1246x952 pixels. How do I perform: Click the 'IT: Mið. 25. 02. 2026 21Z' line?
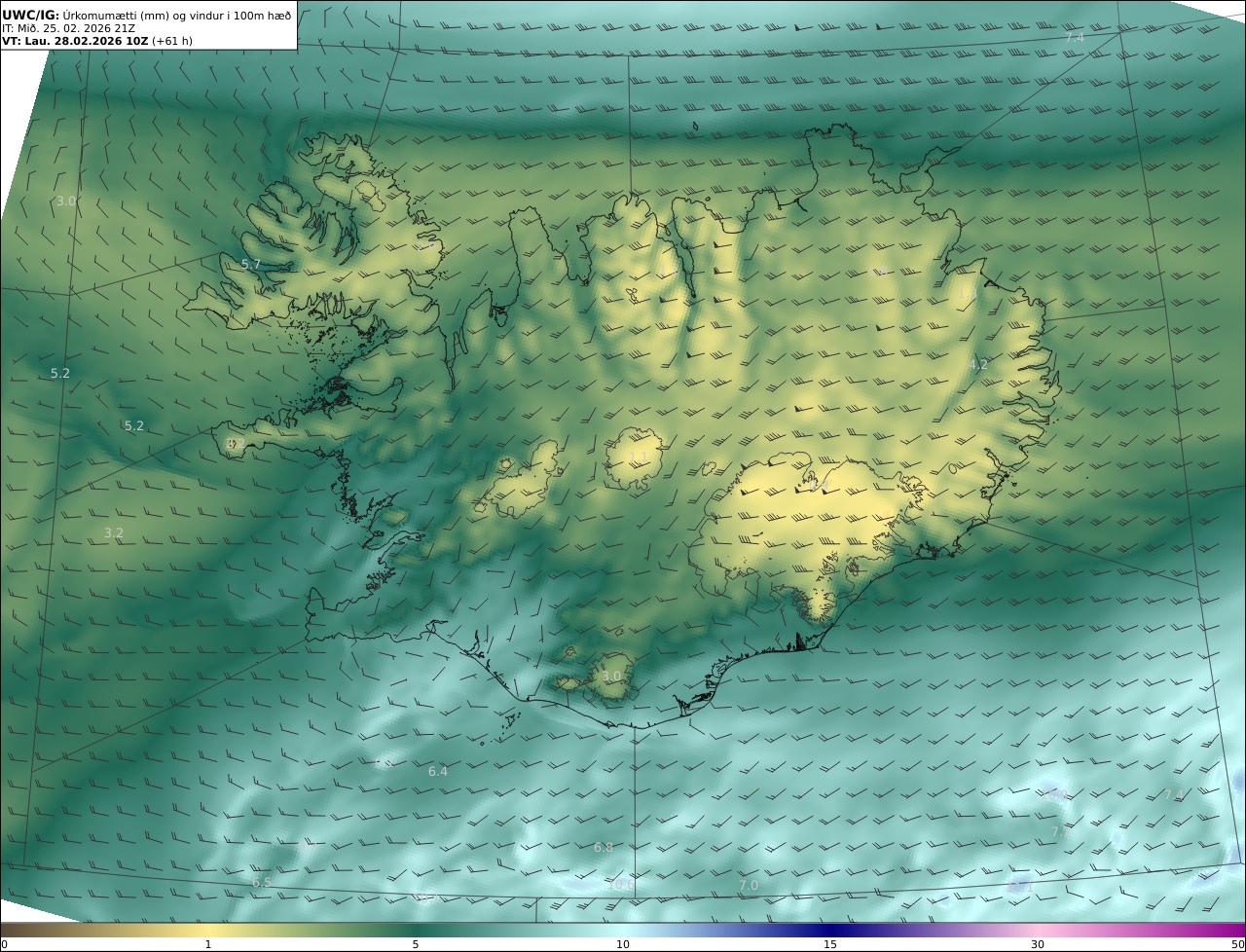(68, 28)
